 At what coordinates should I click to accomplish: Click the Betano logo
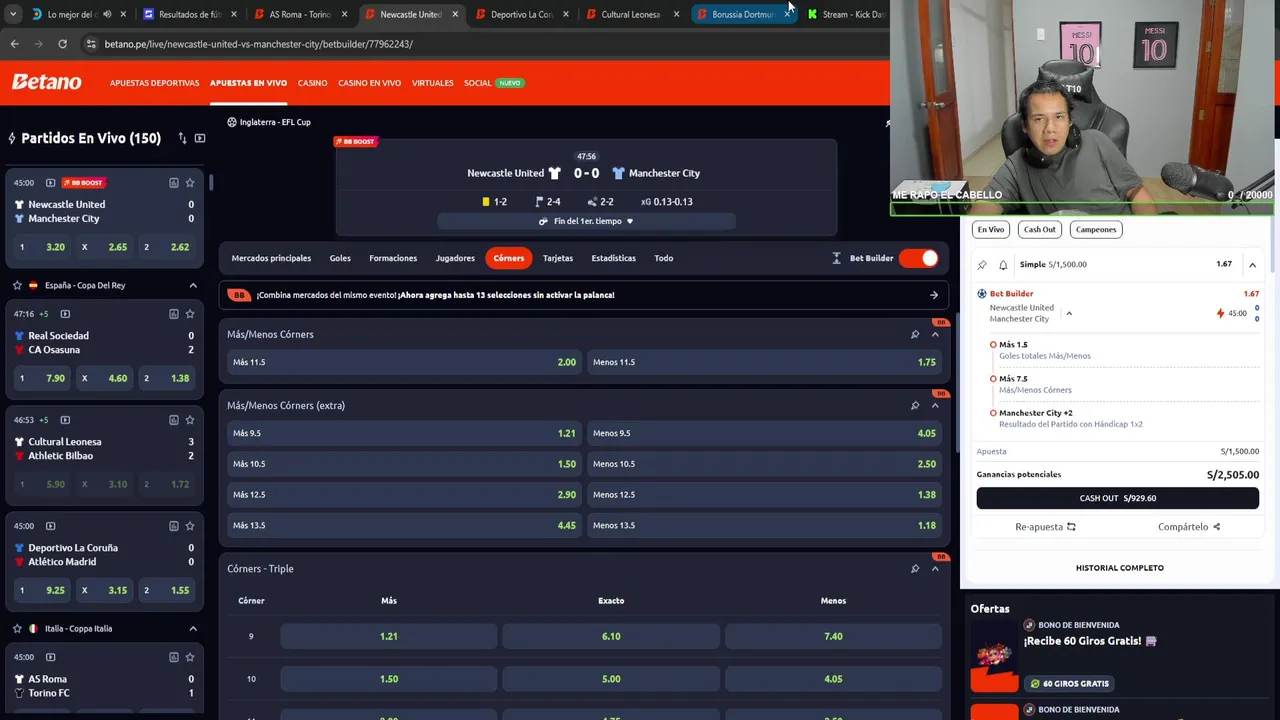pyautogui.click(x=47, y=82)
